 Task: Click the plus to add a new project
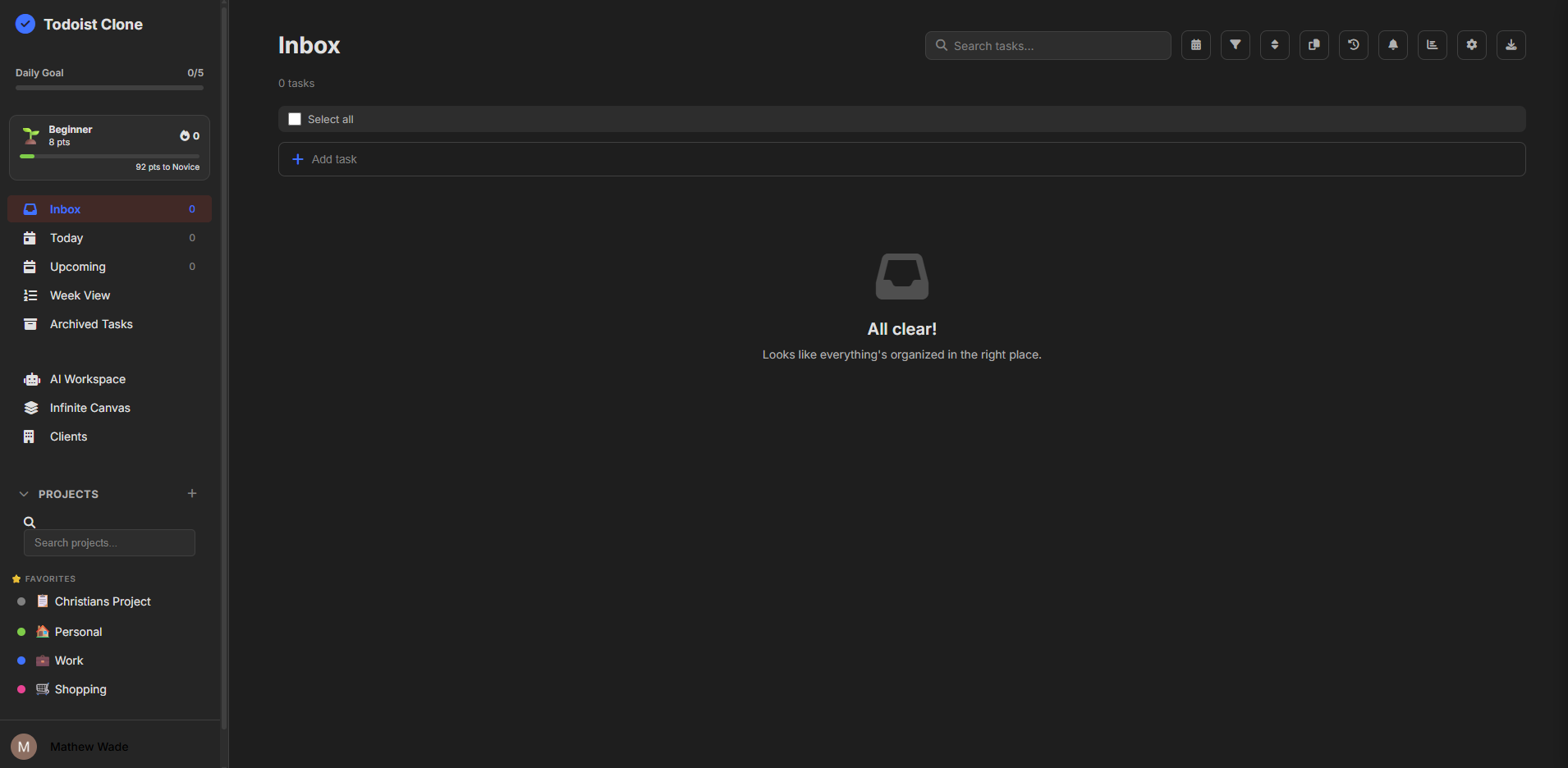[x=192, y=493]
